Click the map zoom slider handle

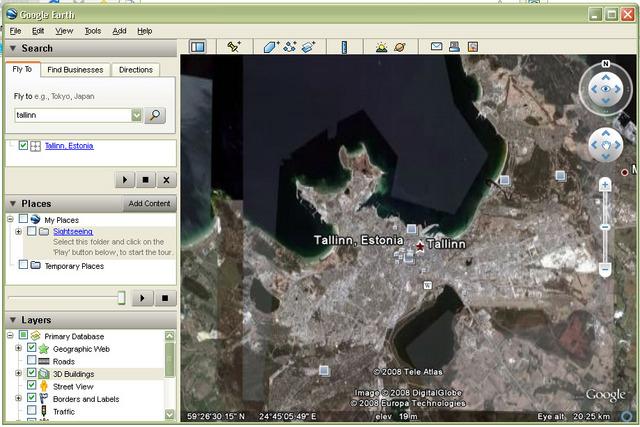point(605,227)
